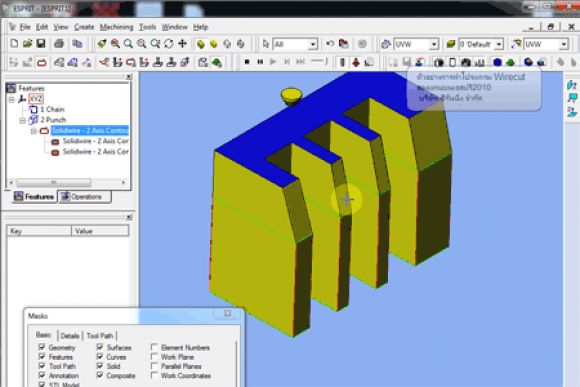Click the Save disk icon
580x387 pixels.
41,44
